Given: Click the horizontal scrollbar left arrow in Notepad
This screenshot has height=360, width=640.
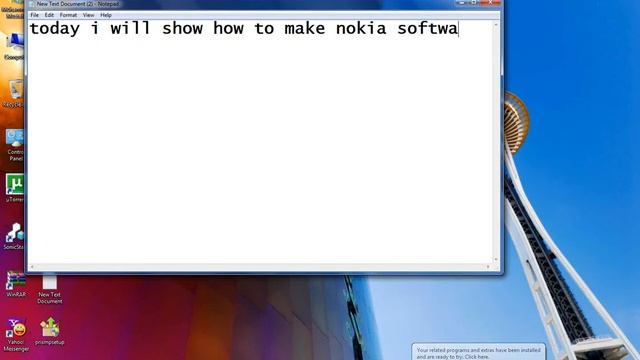Looking at the screenshot, I should [x=32, y=267].
